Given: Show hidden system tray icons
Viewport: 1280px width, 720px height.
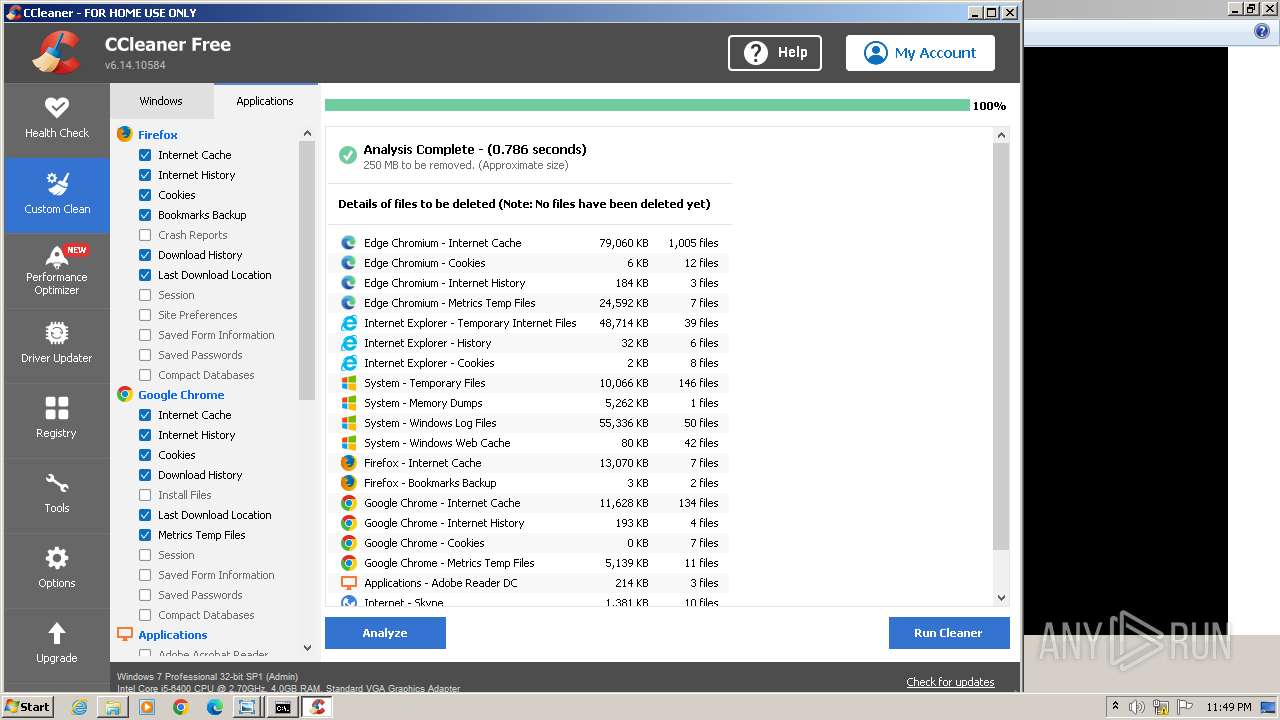Looking at the screenshot, I should coord(1114,706).
